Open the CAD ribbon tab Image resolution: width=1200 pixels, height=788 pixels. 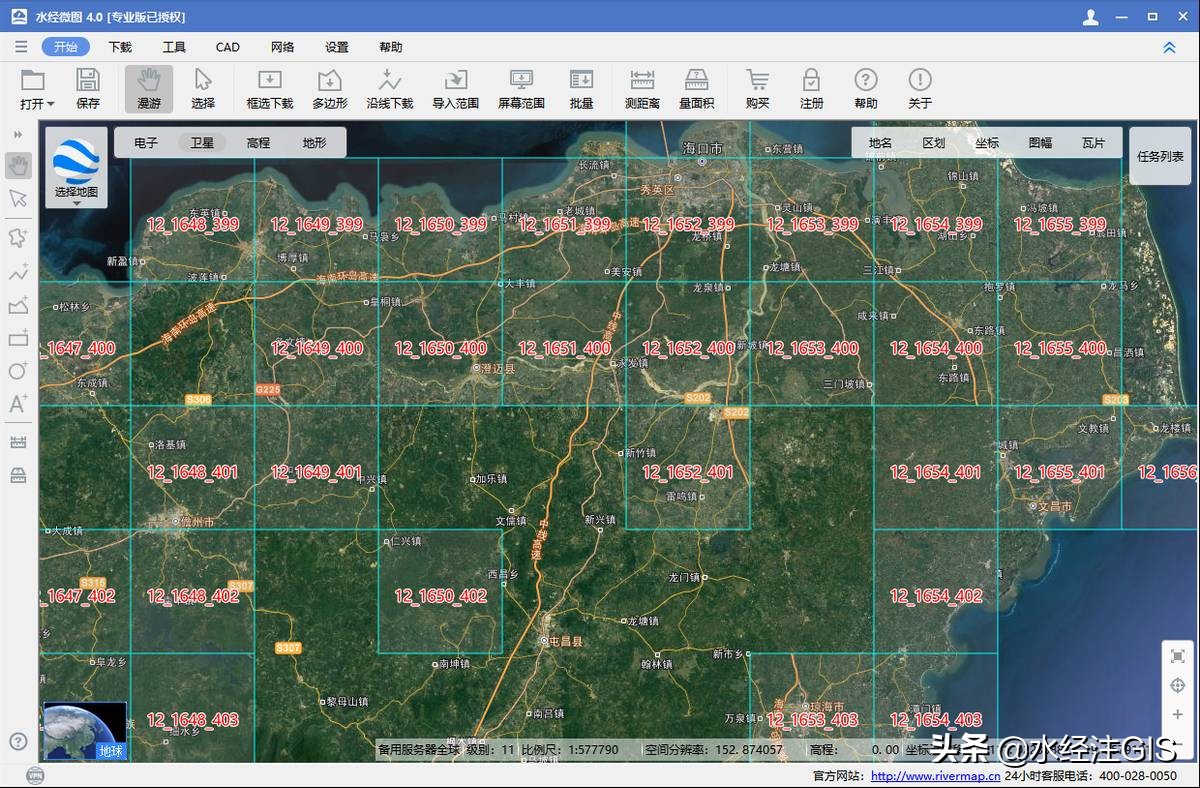(x=228, y=47)
